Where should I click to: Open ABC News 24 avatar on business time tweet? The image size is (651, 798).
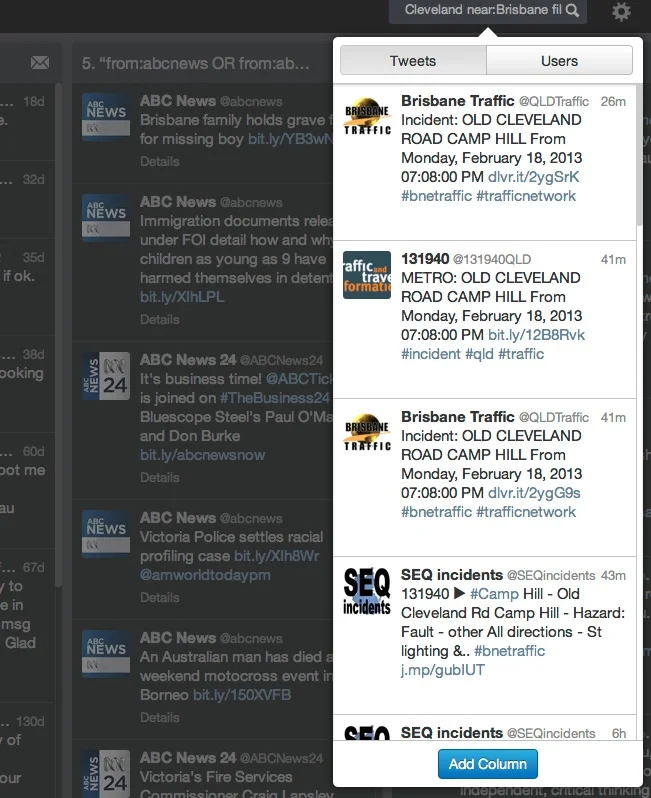pos(106,376)
